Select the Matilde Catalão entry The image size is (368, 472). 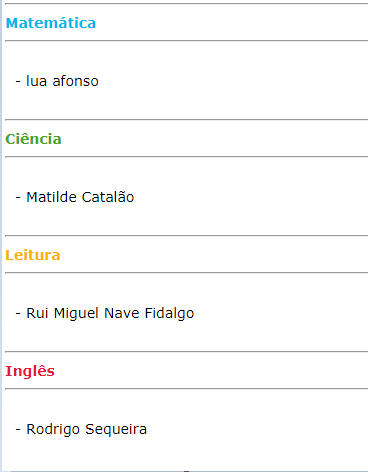point(80,197)
